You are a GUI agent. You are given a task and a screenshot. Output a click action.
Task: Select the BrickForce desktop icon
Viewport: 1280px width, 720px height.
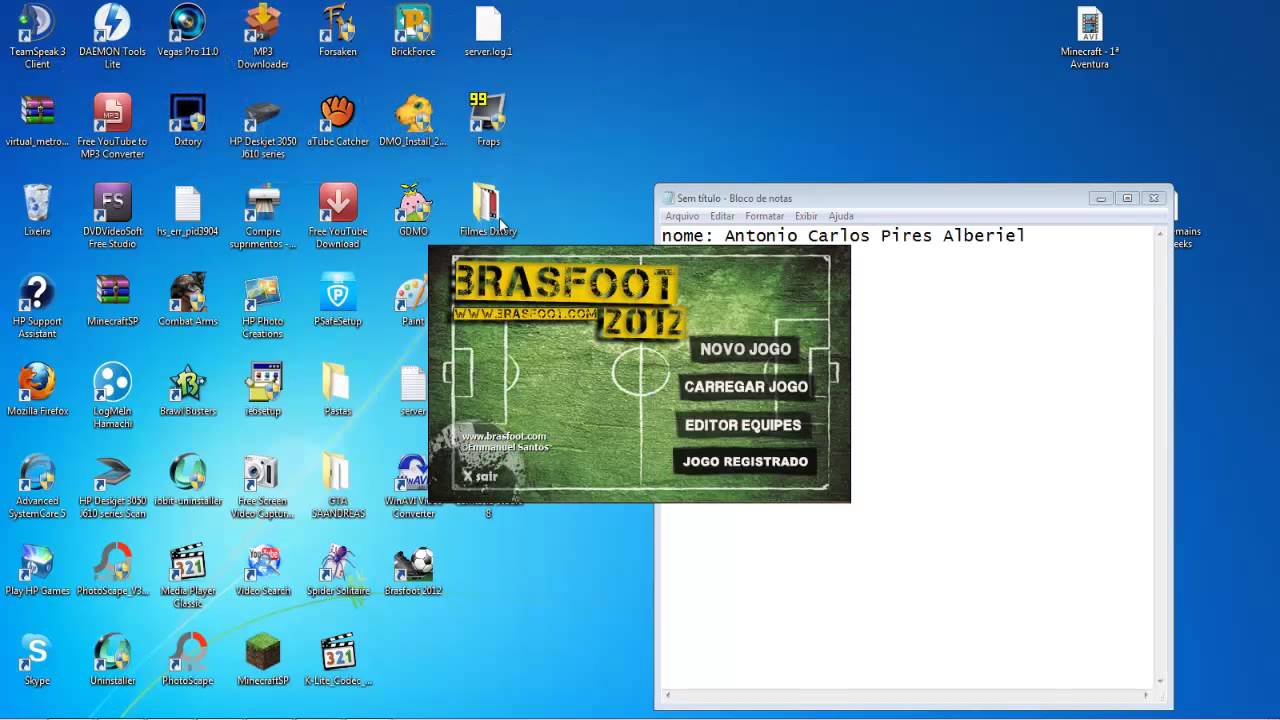[413, 31]
